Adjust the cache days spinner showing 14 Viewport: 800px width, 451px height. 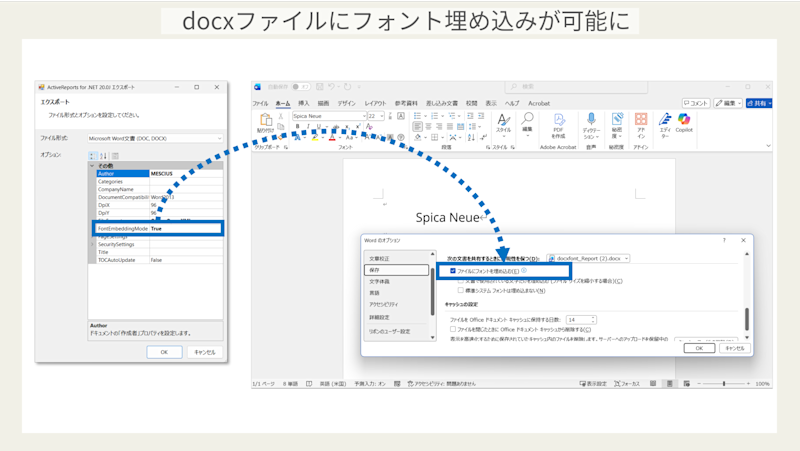(593, 320)
